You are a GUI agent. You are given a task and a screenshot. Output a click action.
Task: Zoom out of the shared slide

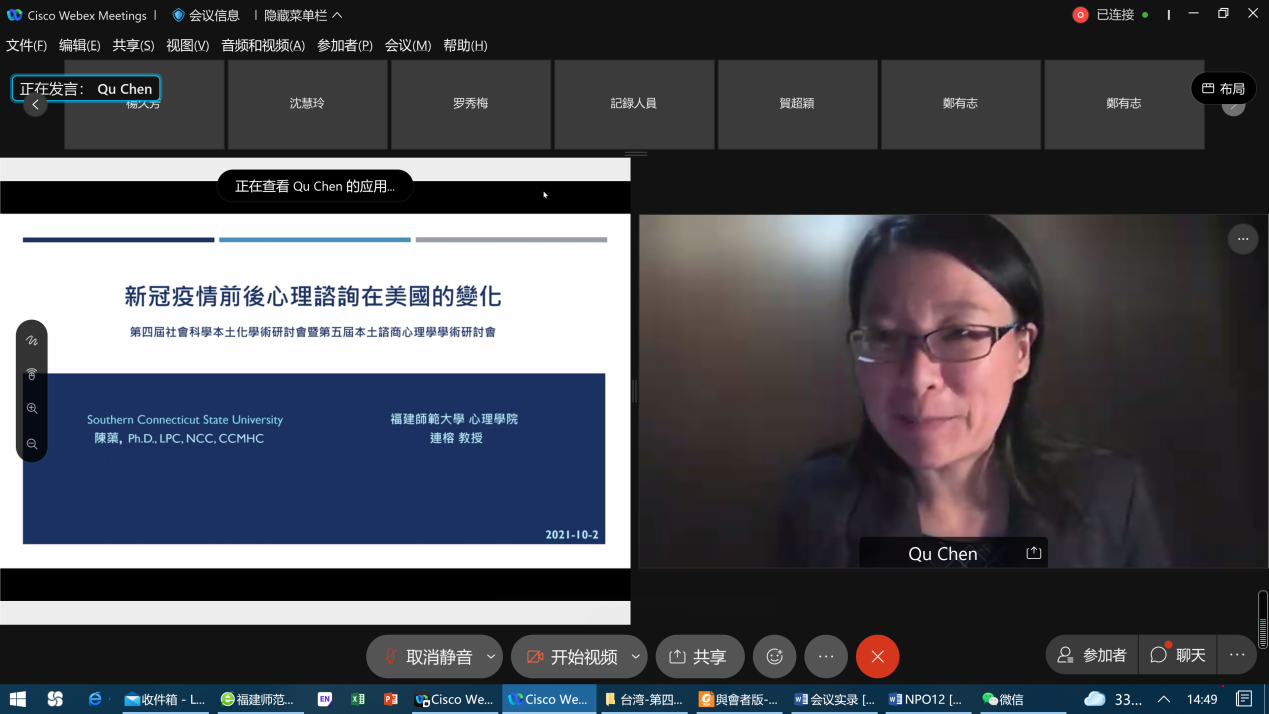[32, 443]
